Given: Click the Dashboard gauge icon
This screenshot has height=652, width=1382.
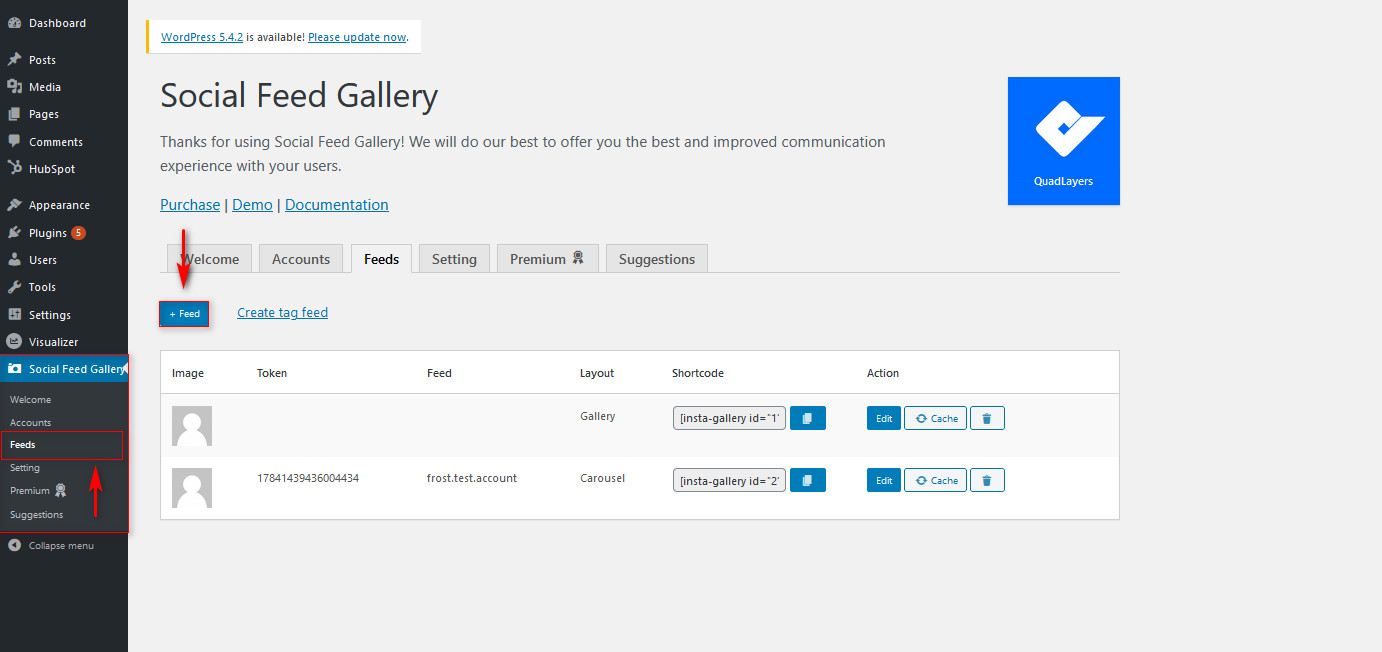Looking at the screenshot, I should point(14,23).
